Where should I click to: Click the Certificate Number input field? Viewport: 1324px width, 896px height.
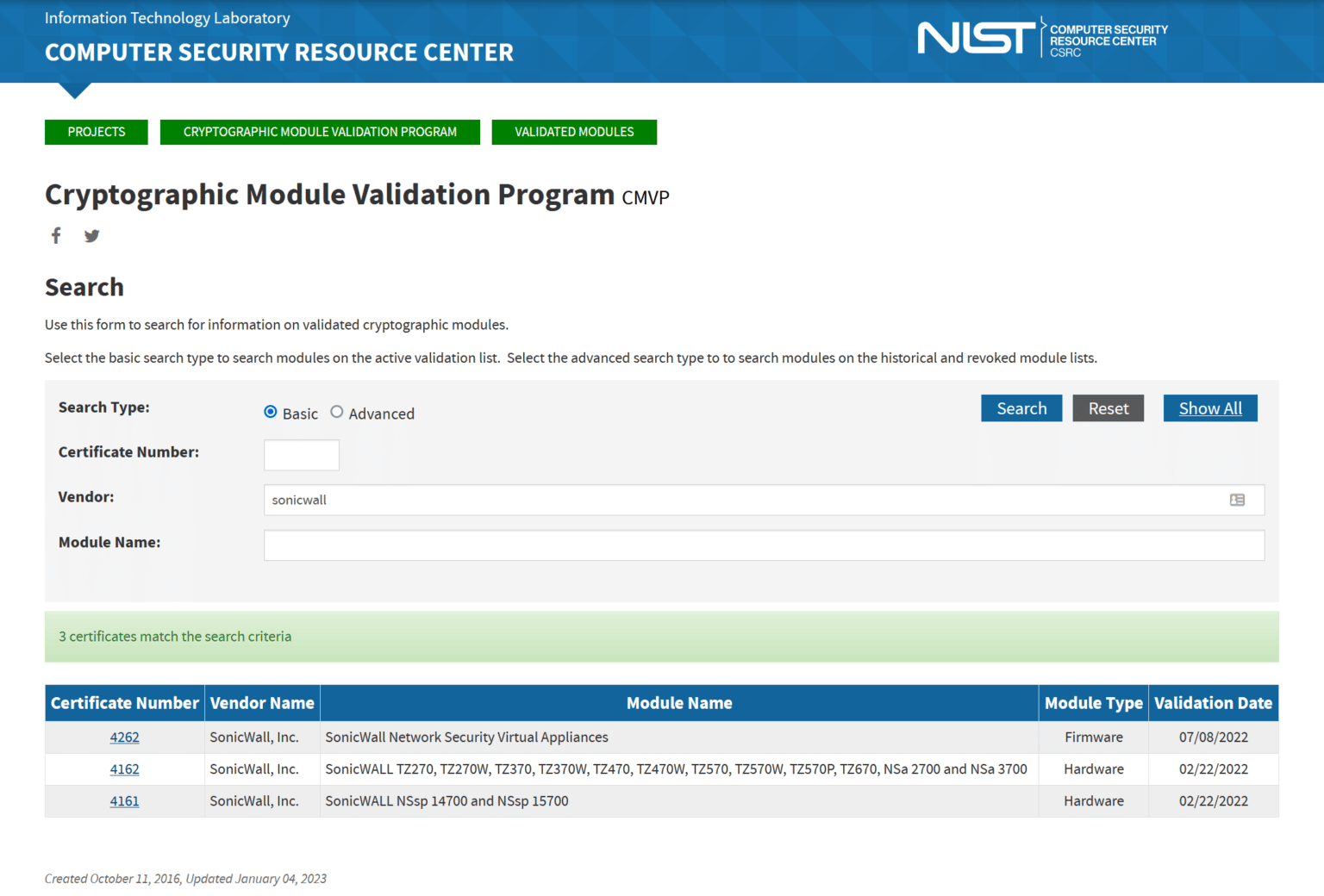[301, 455]
